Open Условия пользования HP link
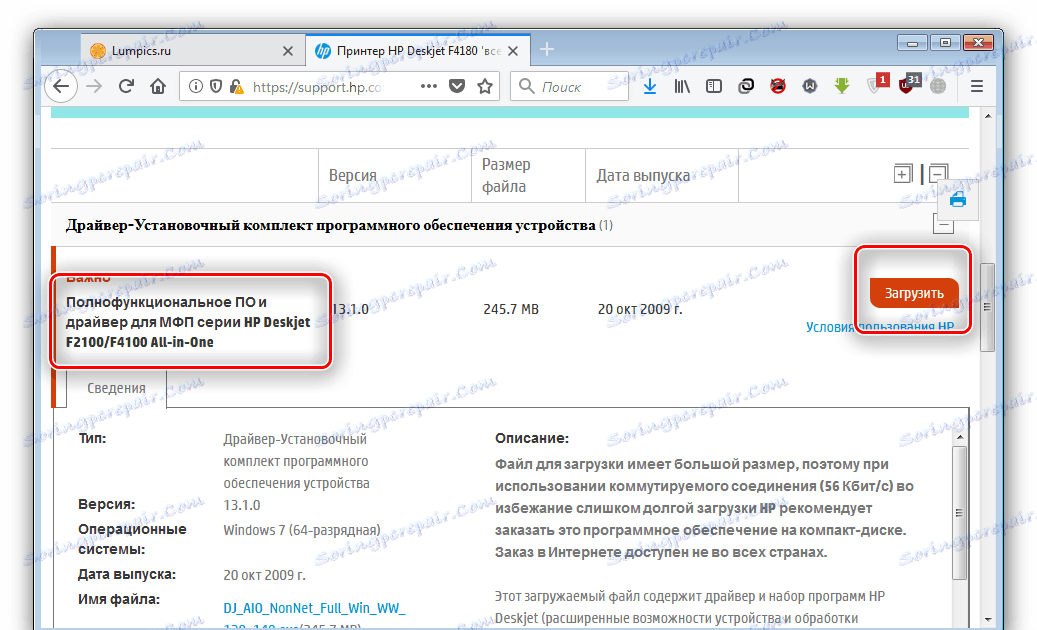The width and height of the screenshot is (1037, 630). pyautogui.click(x=880, y=327)
